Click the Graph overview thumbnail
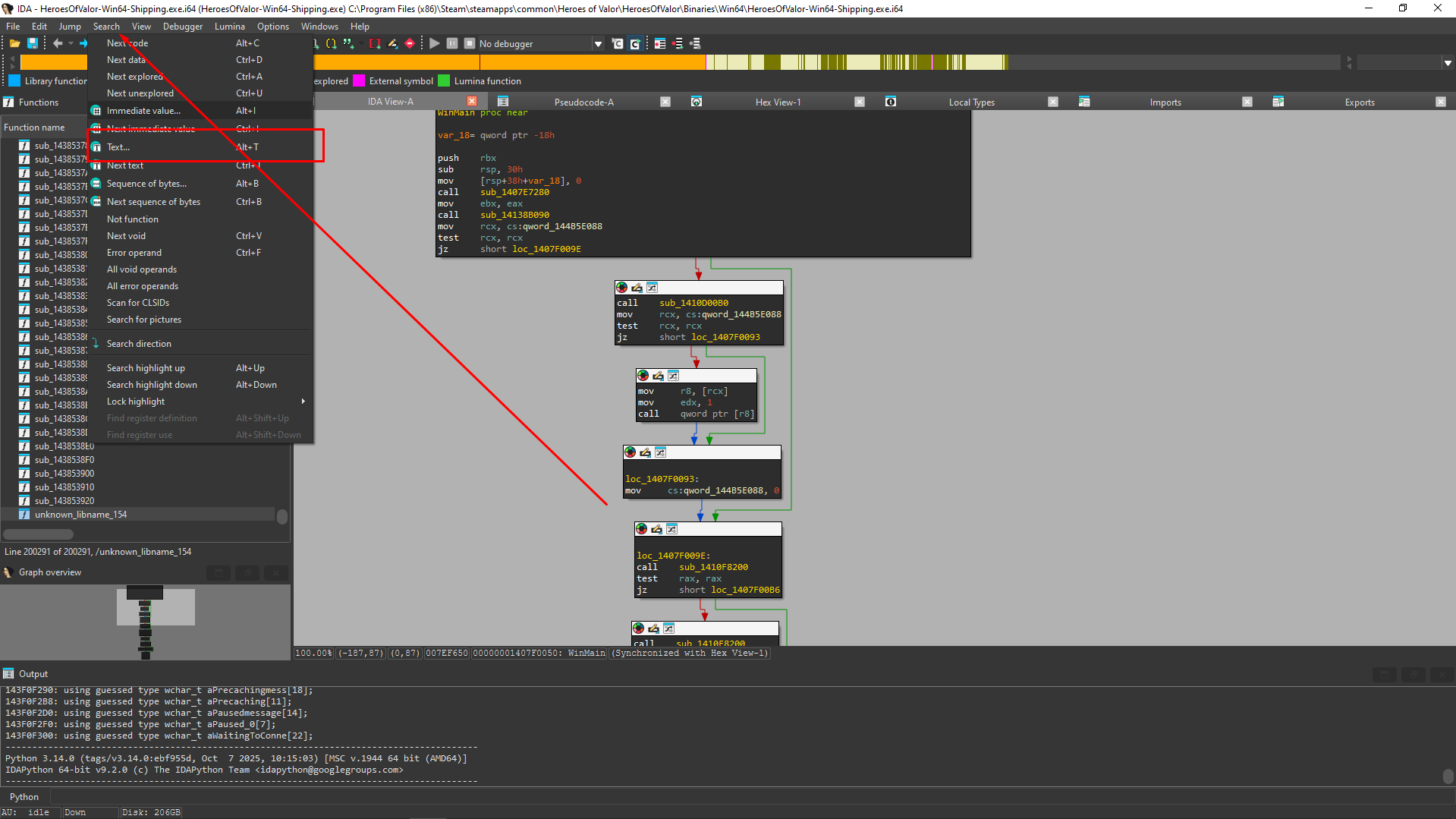The height and width of the screenshot is (819, 1456). [x=145, y=622]
